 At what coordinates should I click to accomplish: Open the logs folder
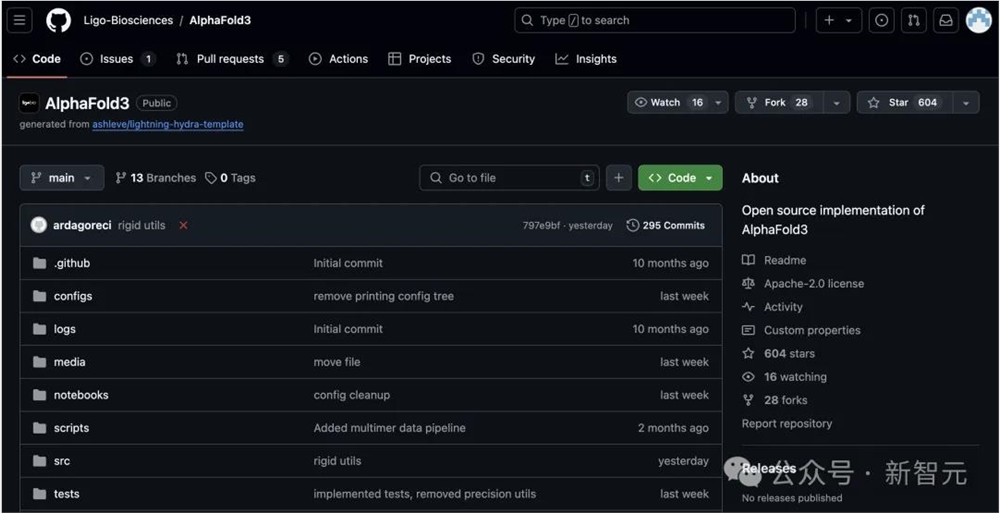64,329
